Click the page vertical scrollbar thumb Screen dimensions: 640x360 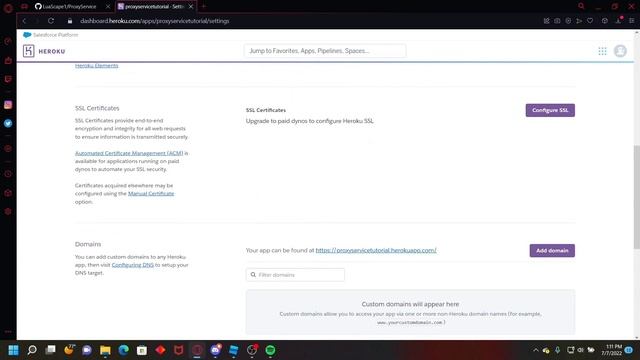click(636, 196)
